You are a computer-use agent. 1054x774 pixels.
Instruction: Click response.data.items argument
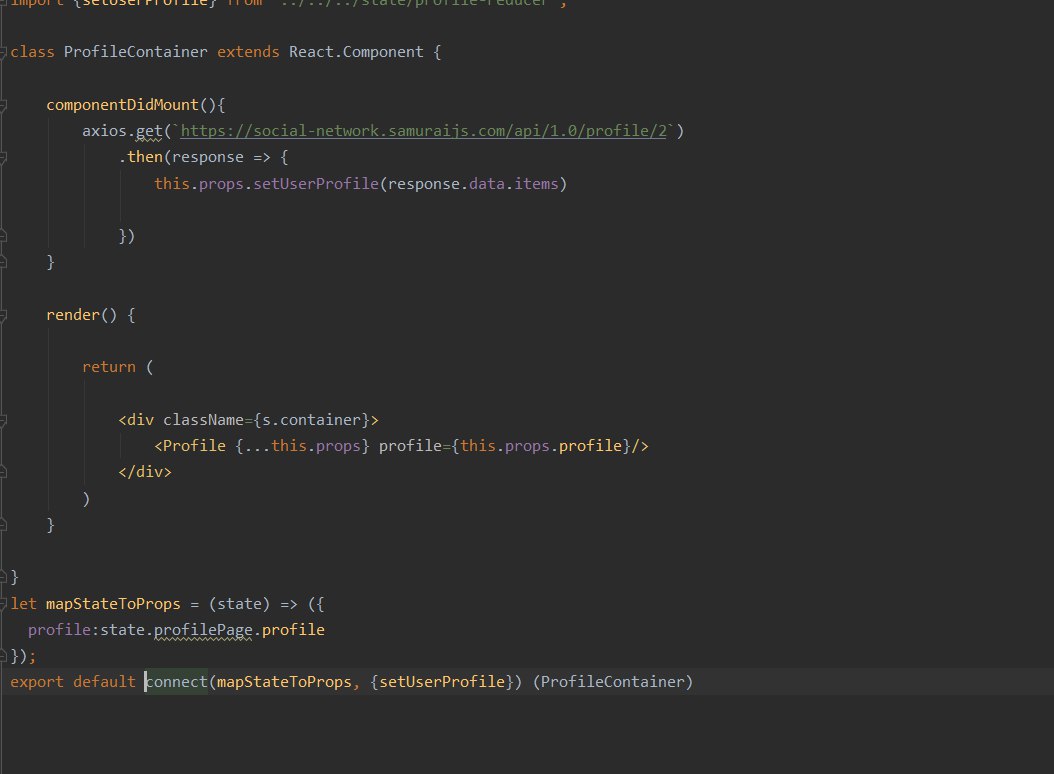(473, 184)
